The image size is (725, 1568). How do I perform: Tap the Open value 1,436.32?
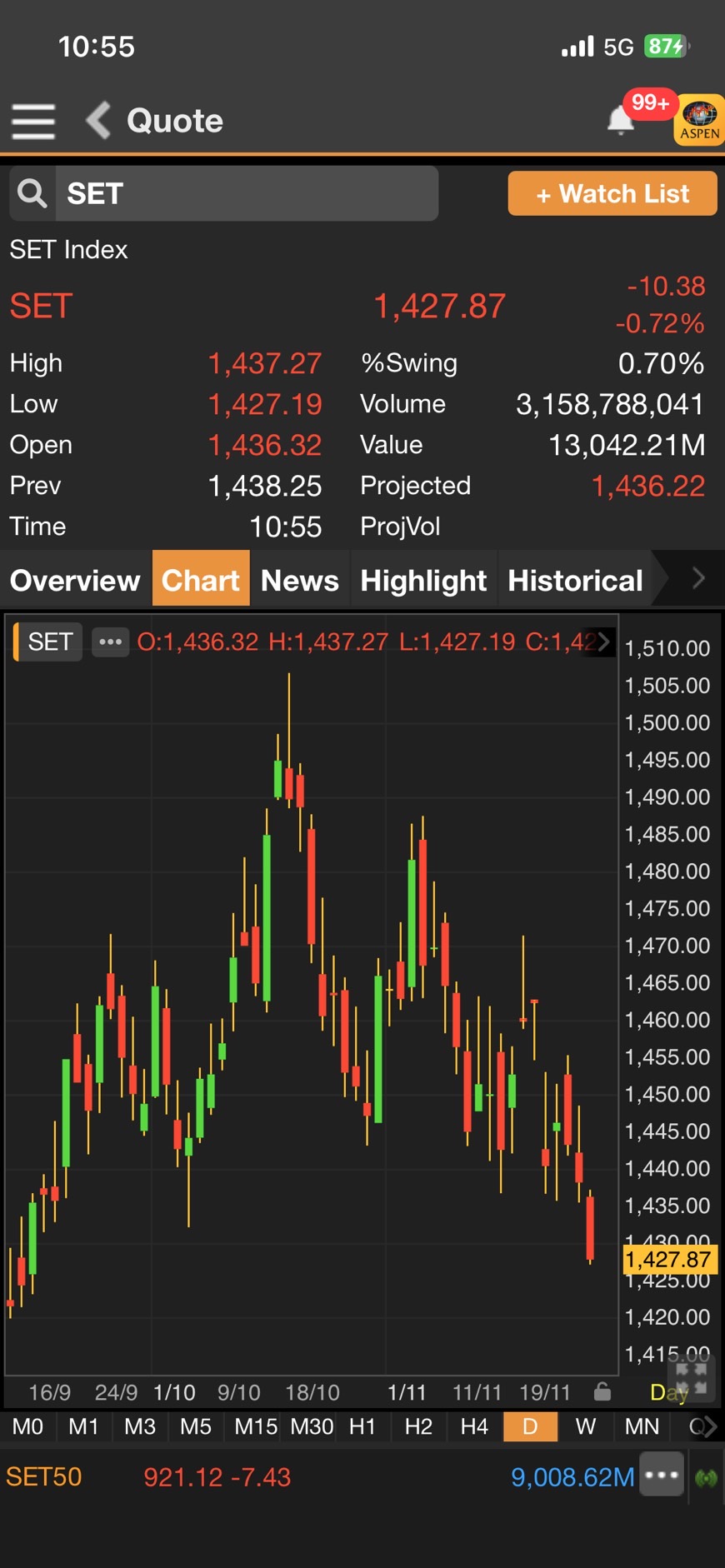coord(264,445)
